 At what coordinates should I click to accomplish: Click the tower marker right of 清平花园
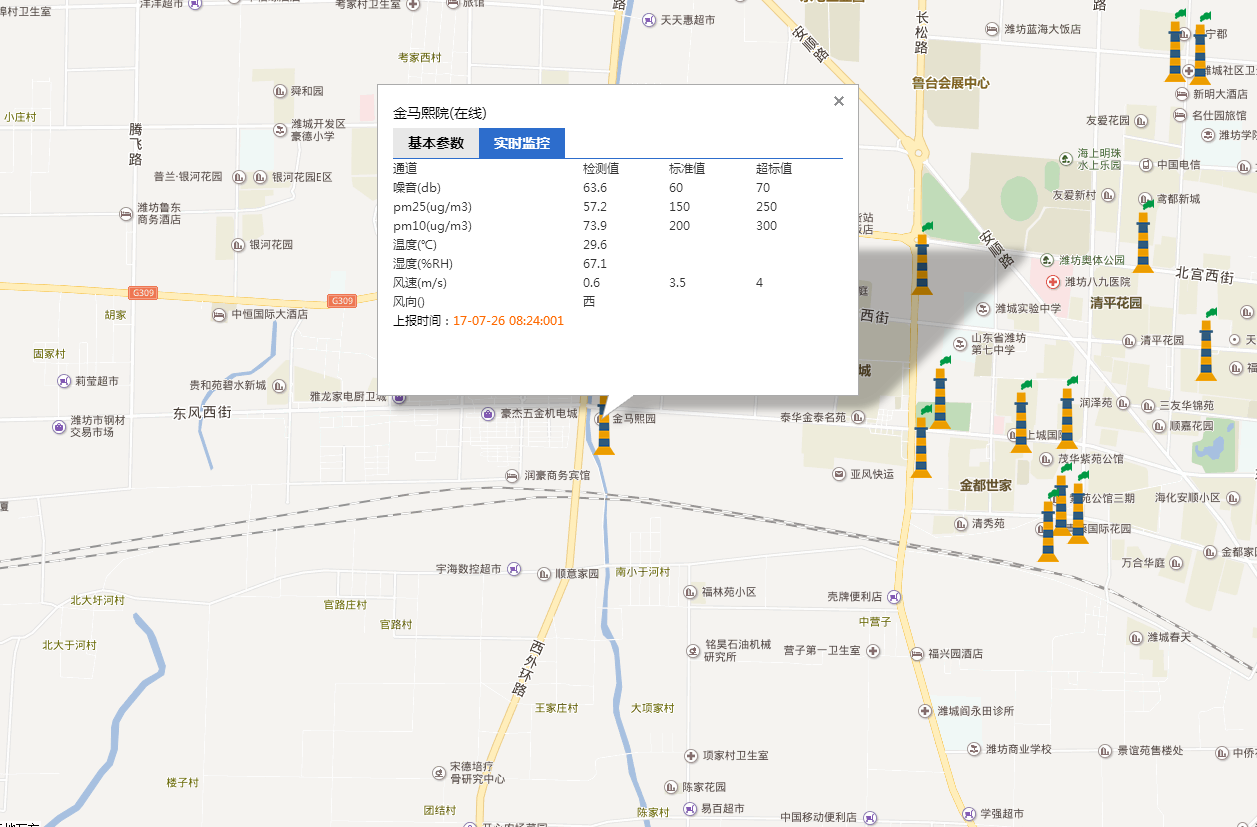[x=1206, y=348]
